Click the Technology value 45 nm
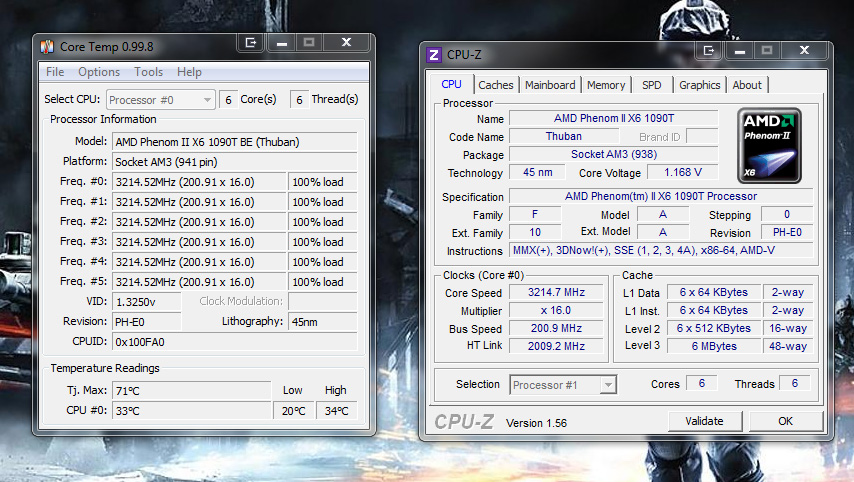 [x=537, y=172]
